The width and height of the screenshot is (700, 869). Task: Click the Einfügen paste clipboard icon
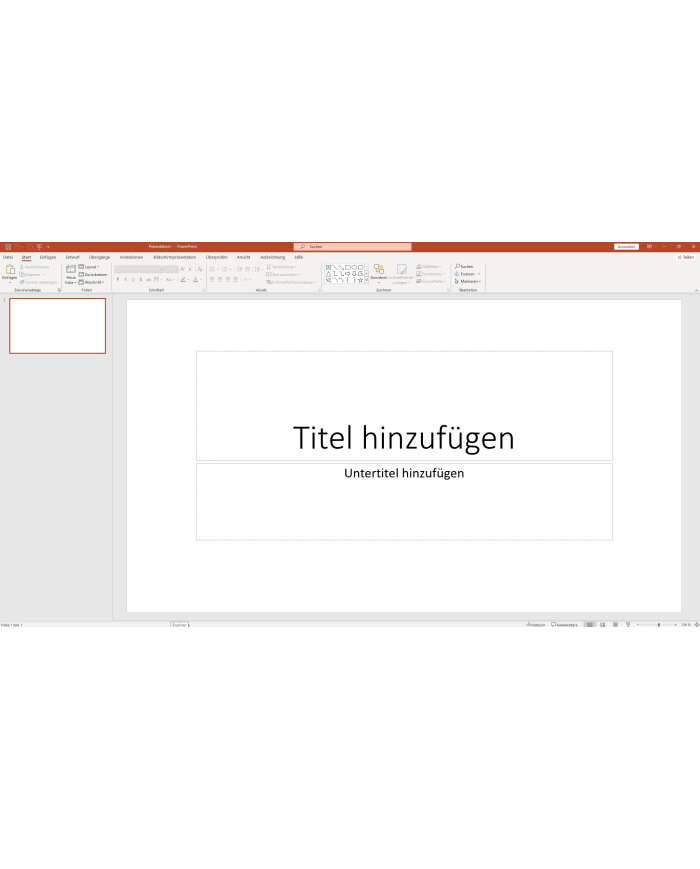[x=9, y=270]
